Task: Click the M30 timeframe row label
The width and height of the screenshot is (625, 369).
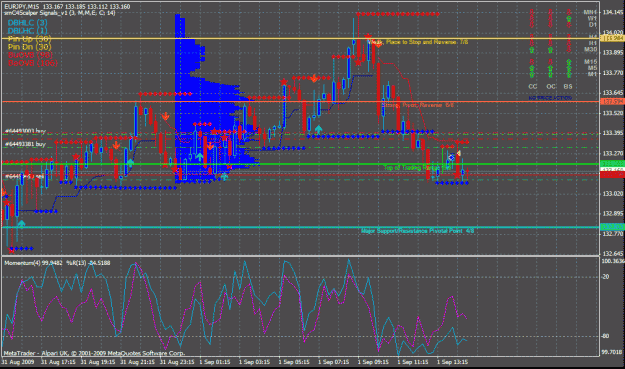Action: click(590, 49)
